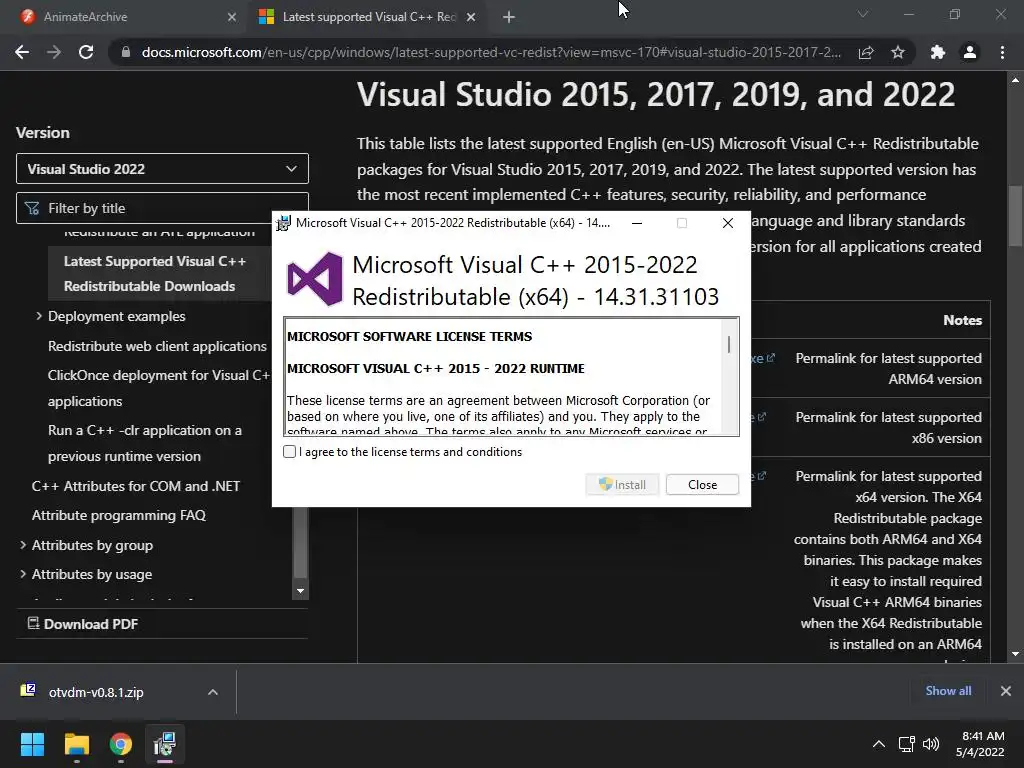Bookmark the page with the star icon
1024x768 pixels.
pyautogui.click(x=898, y=52)
